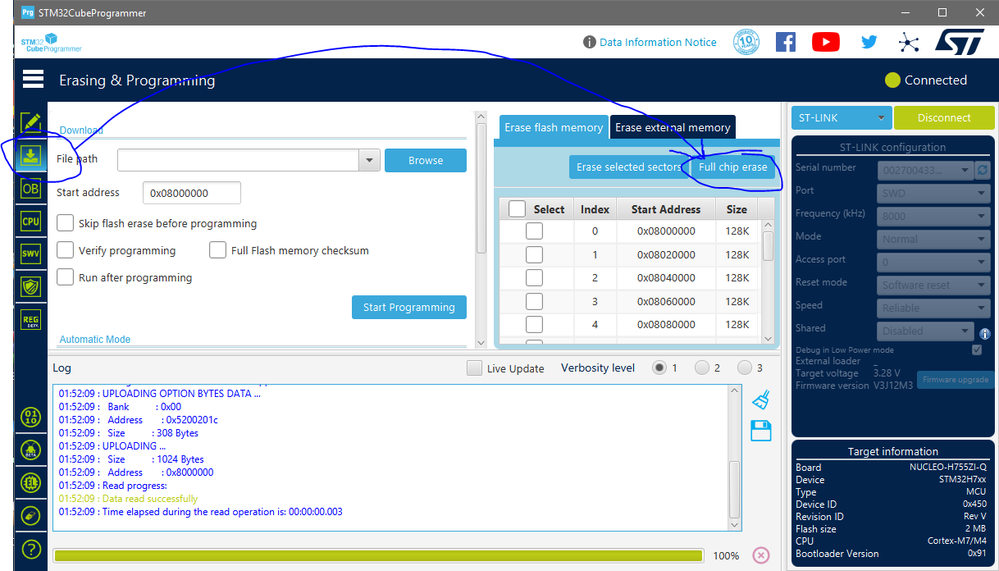Open ST Twitter page icon
This screenshot has width=999, height=571.
869,42
